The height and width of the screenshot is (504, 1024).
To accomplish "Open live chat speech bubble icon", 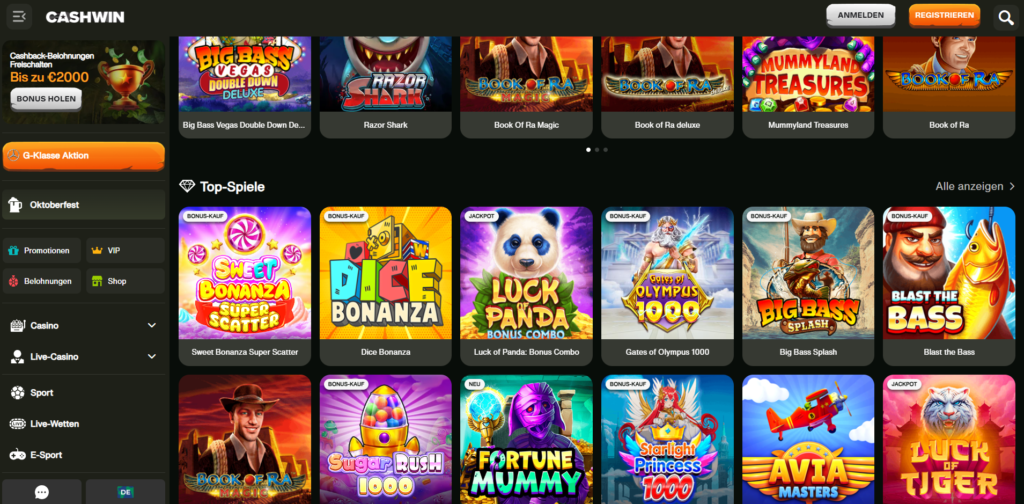I will coord(42,492).
